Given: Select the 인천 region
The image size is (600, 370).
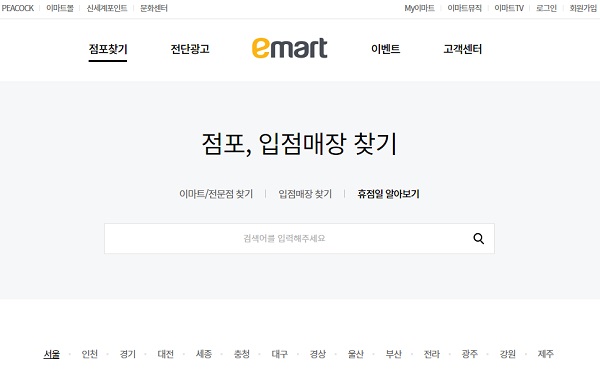Looking at the screenshot, I should [90, 354].
